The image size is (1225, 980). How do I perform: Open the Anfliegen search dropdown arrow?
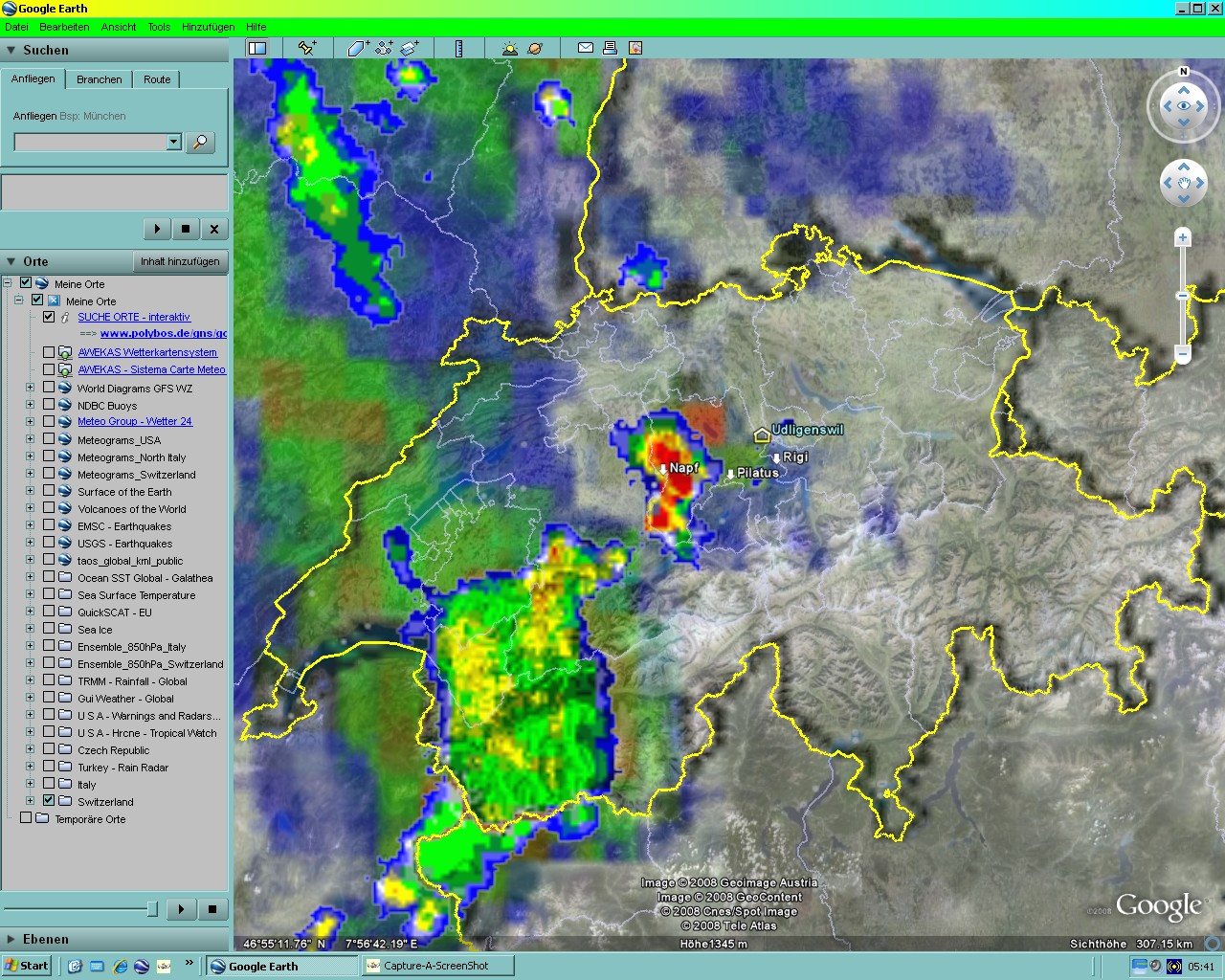(173, 142)
